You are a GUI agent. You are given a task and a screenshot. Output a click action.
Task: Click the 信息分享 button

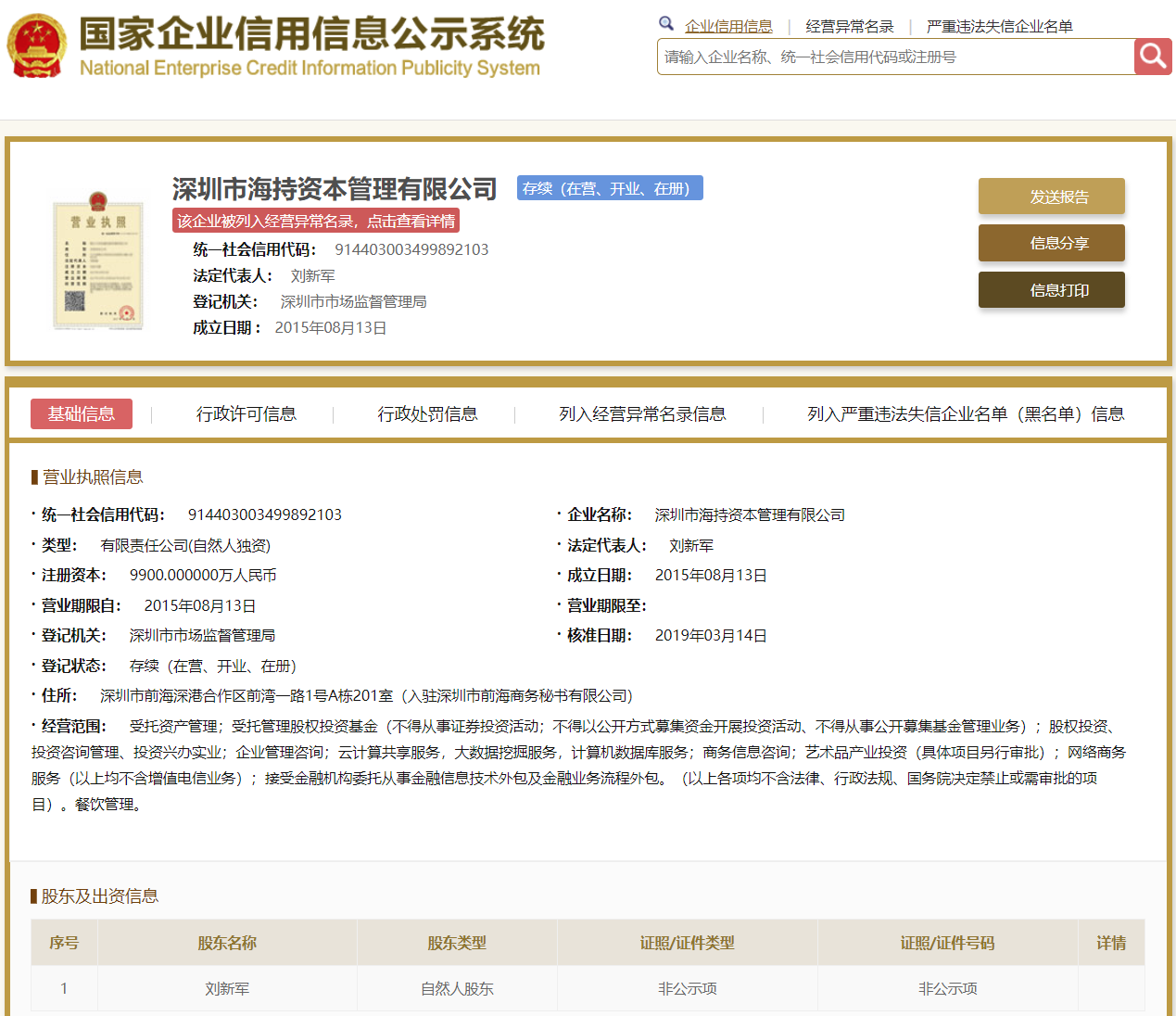tap(1051, 243)
